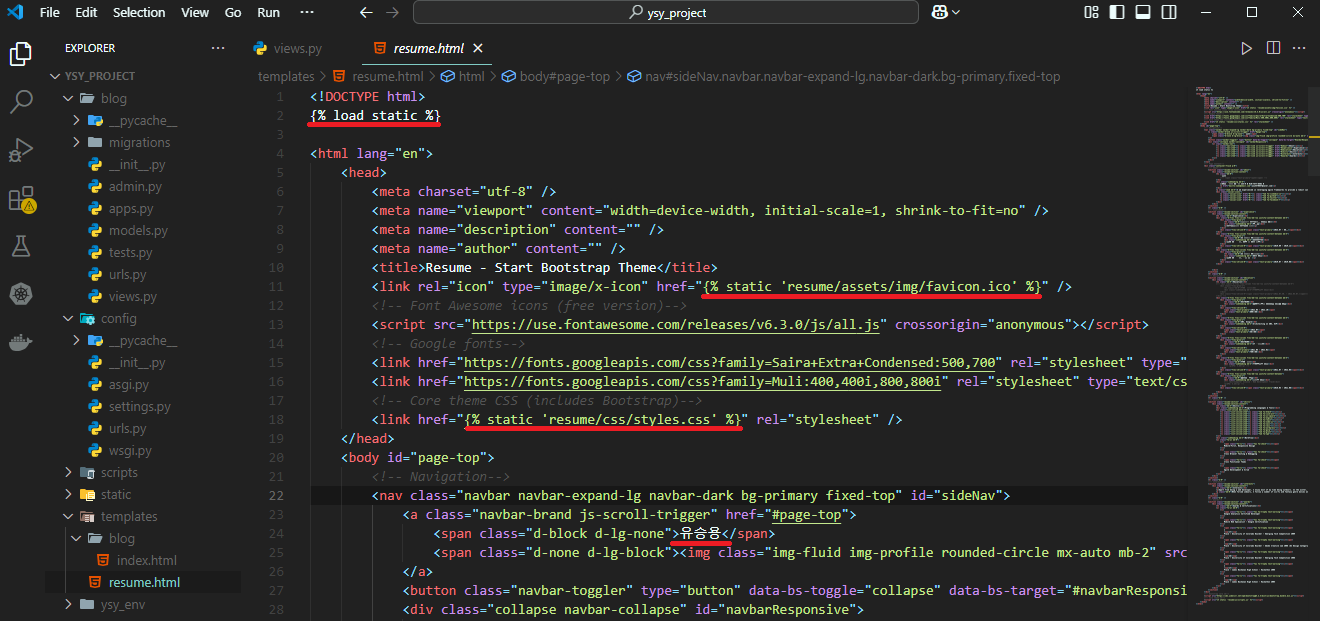Open the File menu

tap(50, 12)
